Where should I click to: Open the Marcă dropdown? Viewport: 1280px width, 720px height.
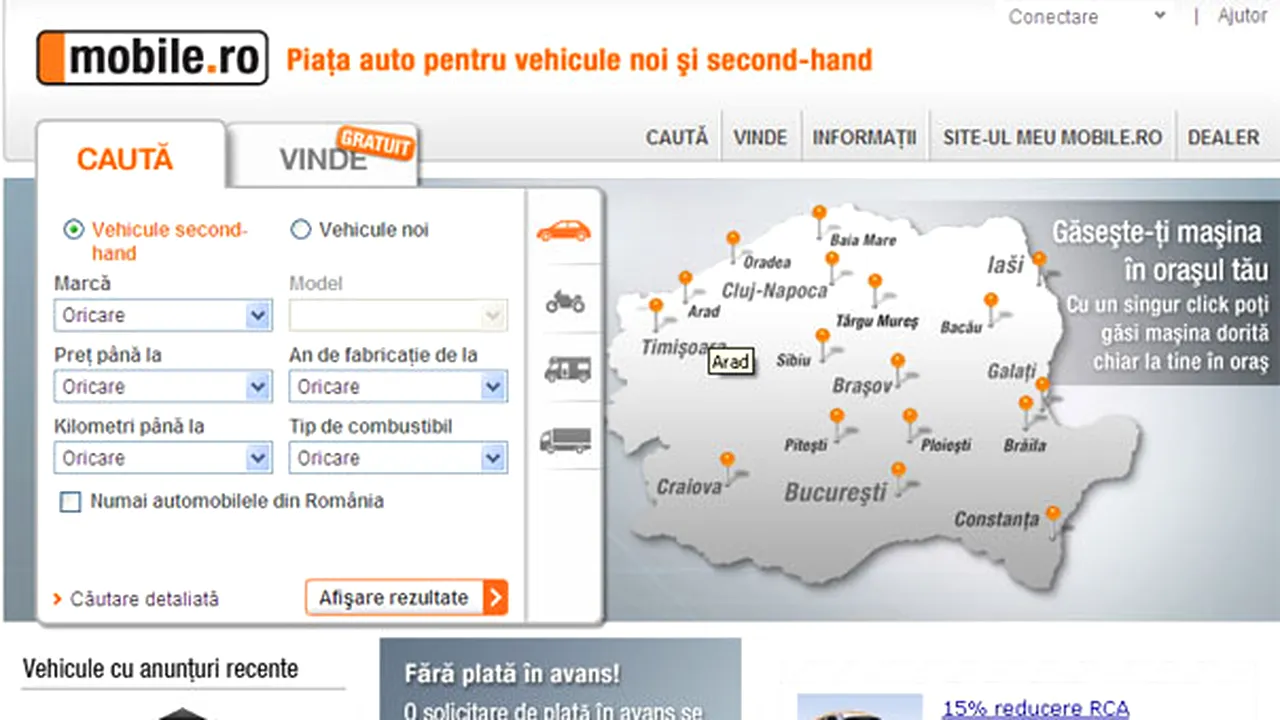click(x=163, y=316)
